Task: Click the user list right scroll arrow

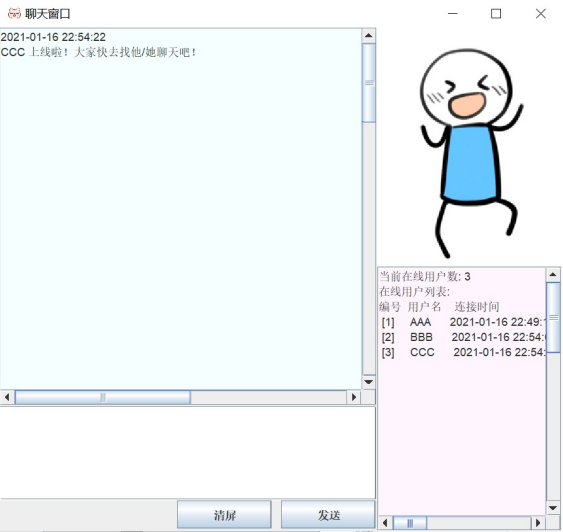Action: (x=538, y=523)
